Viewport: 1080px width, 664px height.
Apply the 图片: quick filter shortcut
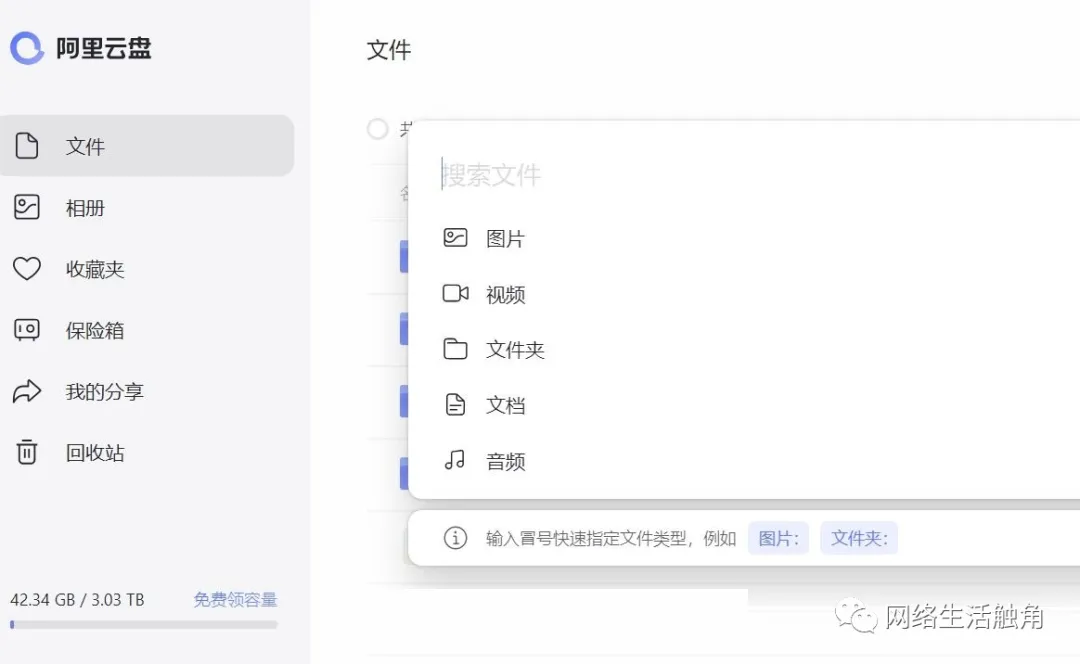coord(778,538)
